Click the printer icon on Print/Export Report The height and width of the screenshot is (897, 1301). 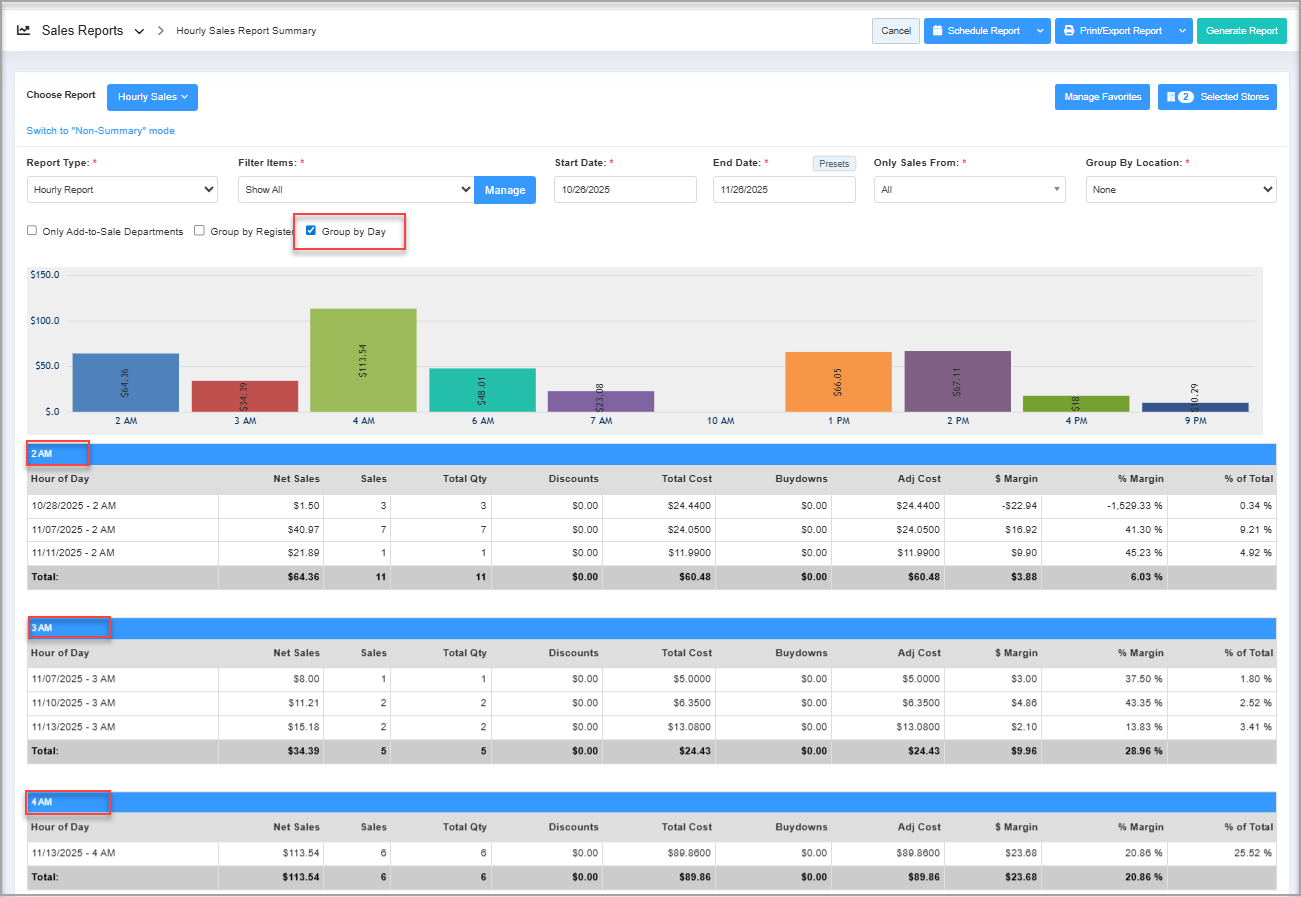pyautogui.click(x=1069, y=31)
